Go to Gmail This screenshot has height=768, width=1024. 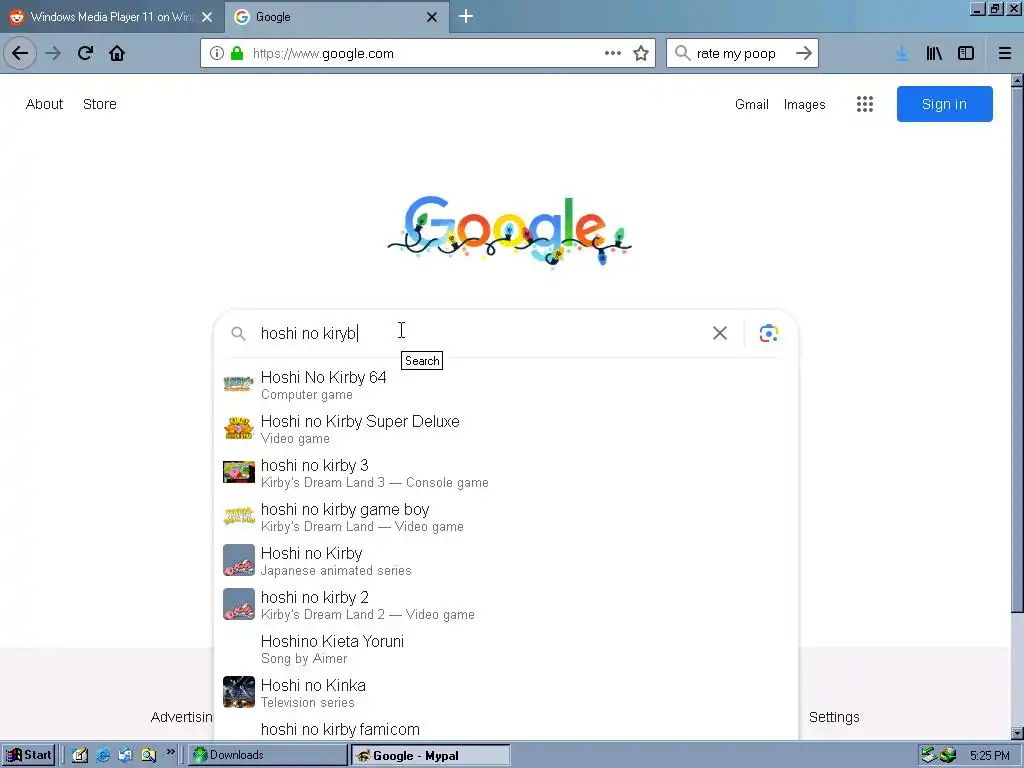[752, 104]
